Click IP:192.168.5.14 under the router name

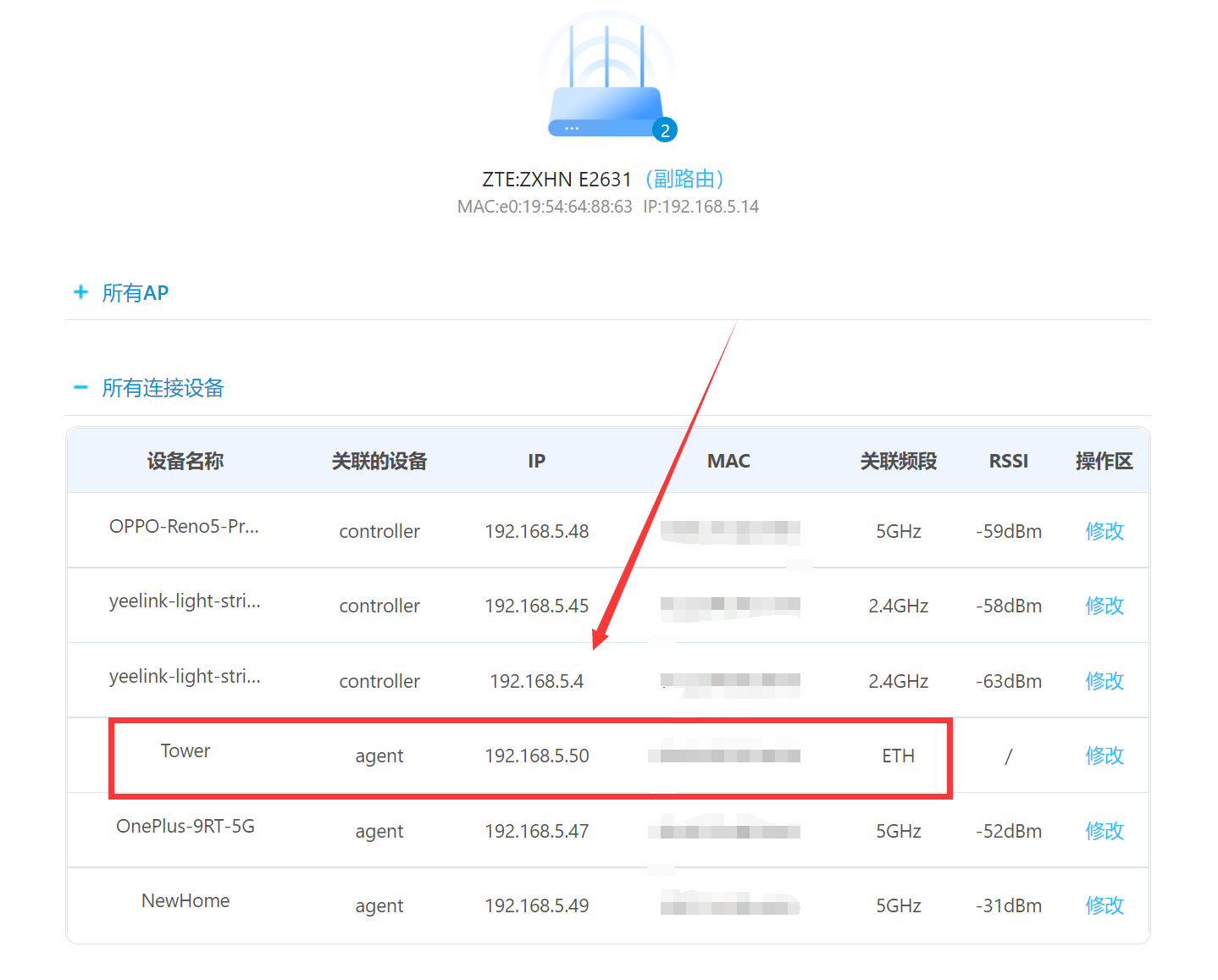click(x=700, y=206)
